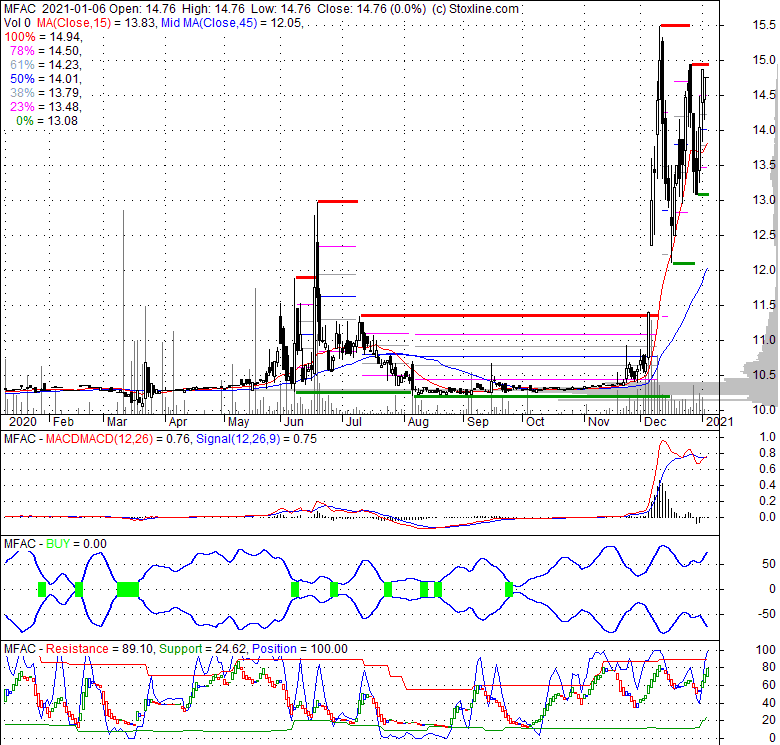Click the MFAC 2021-01-06 header text
This screenshot has height=745, width=780.
pyautogui.click(x=55, y=9)
